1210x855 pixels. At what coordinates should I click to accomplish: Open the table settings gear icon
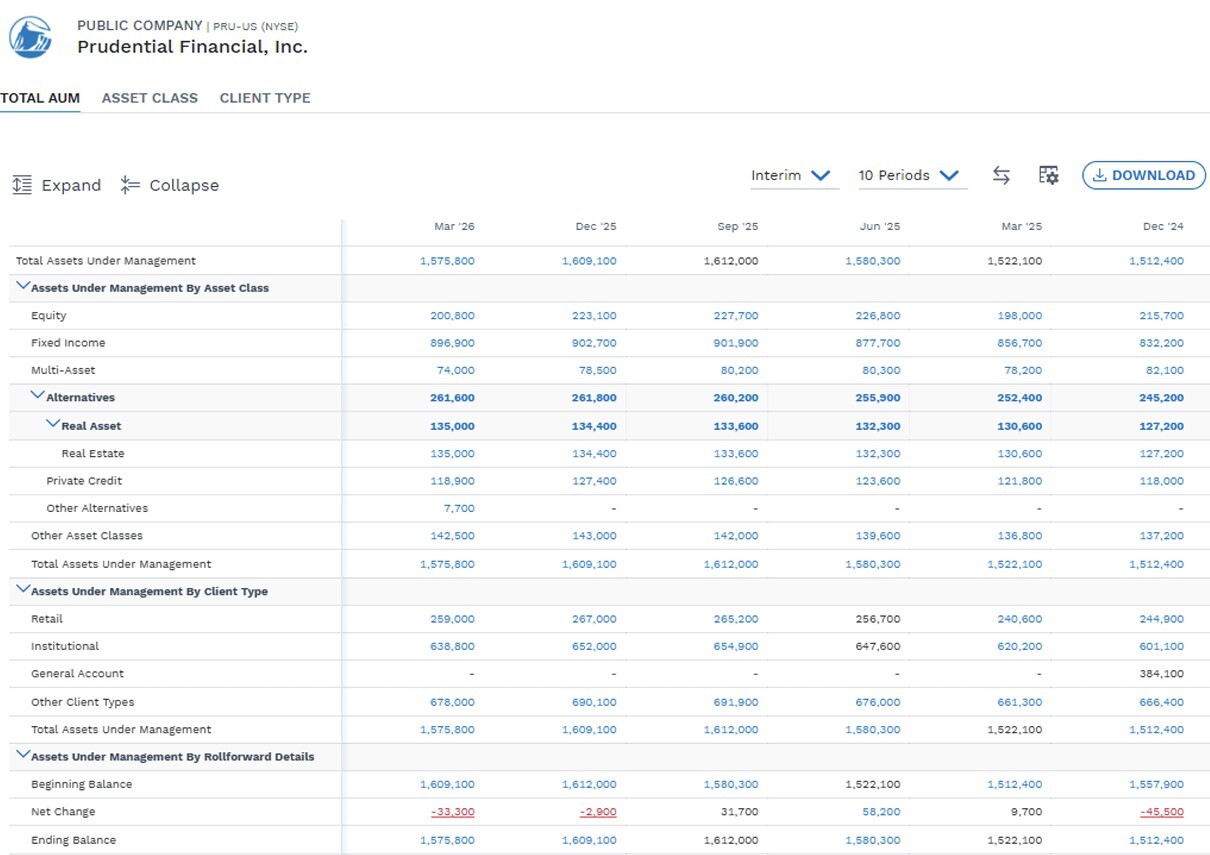(x=1048, y=175)
